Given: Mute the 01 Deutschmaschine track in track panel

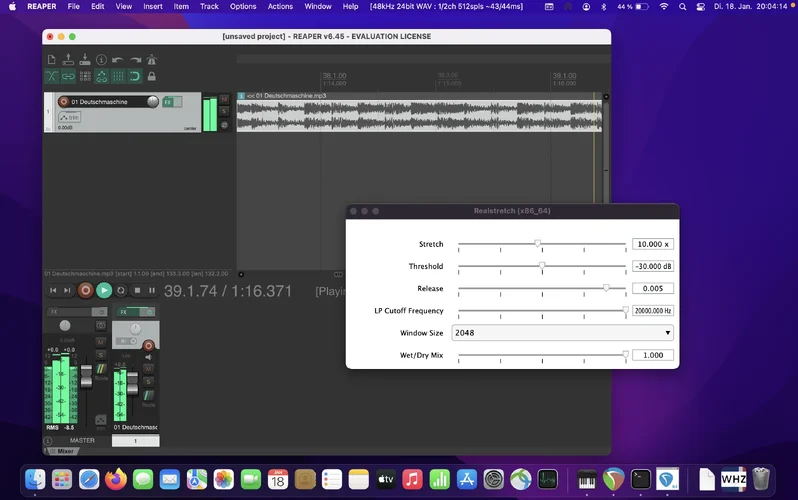Looking at the screenshot, I should click(224, 99).
